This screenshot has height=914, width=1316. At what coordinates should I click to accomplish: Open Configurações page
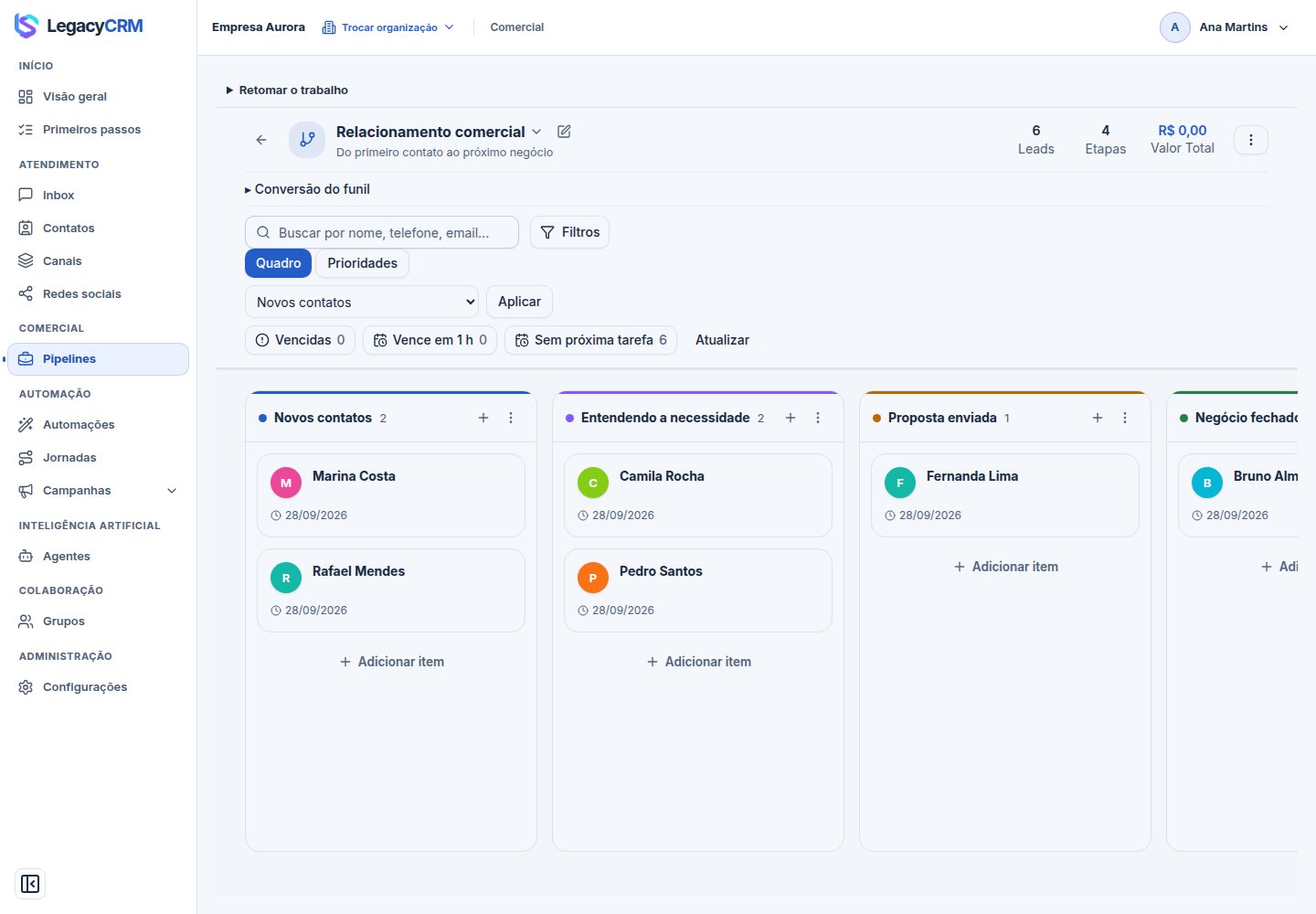coord(98,687)
